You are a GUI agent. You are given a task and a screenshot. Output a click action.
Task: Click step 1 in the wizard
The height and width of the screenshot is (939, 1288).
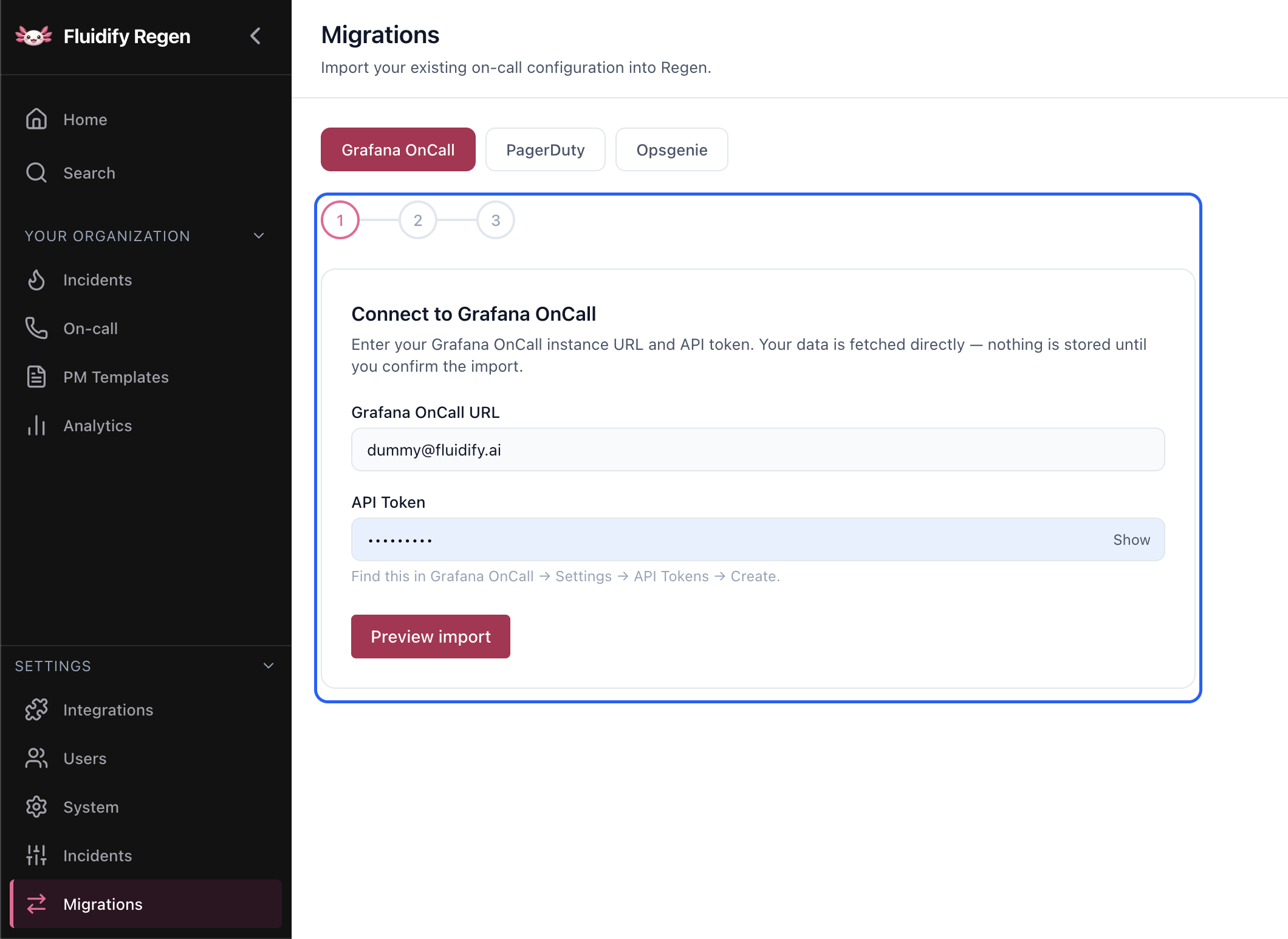tap(340, 220)
